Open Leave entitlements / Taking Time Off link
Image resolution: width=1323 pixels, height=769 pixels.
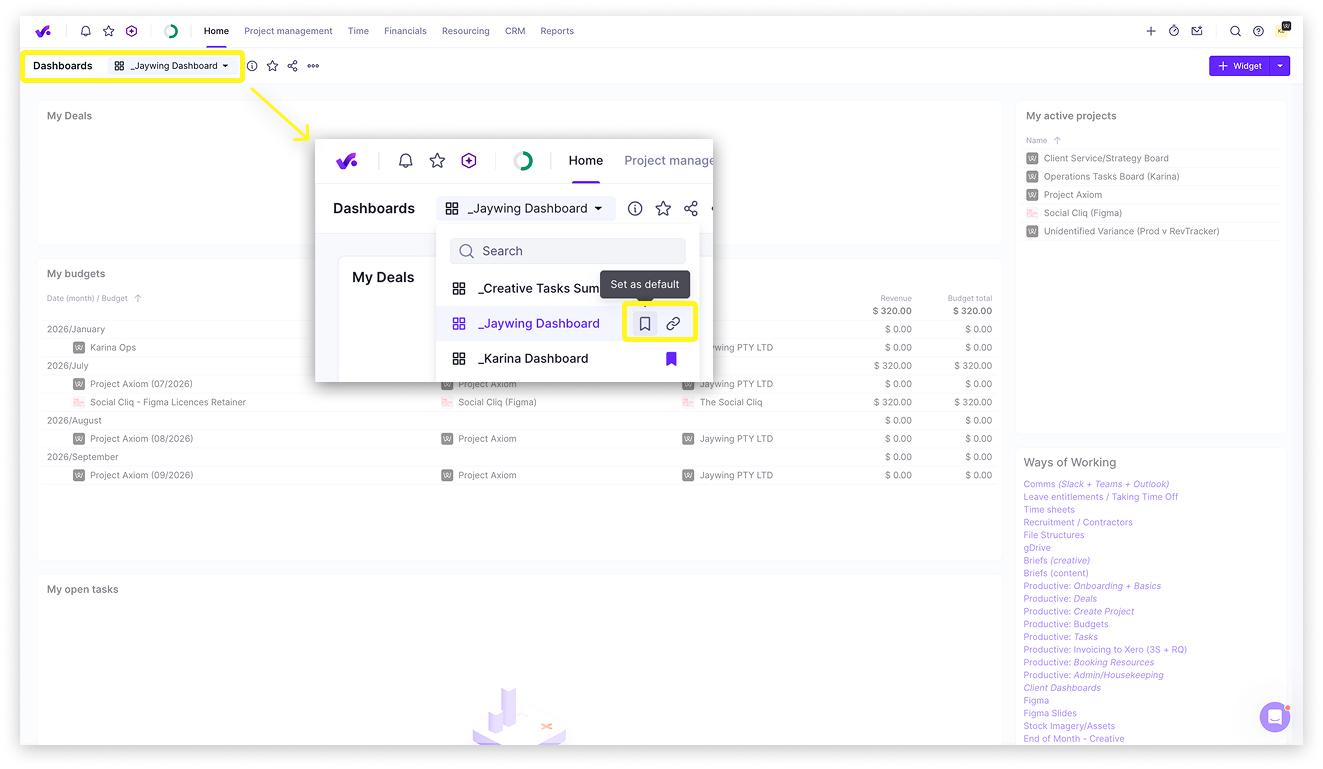[x=1101, y=497]
